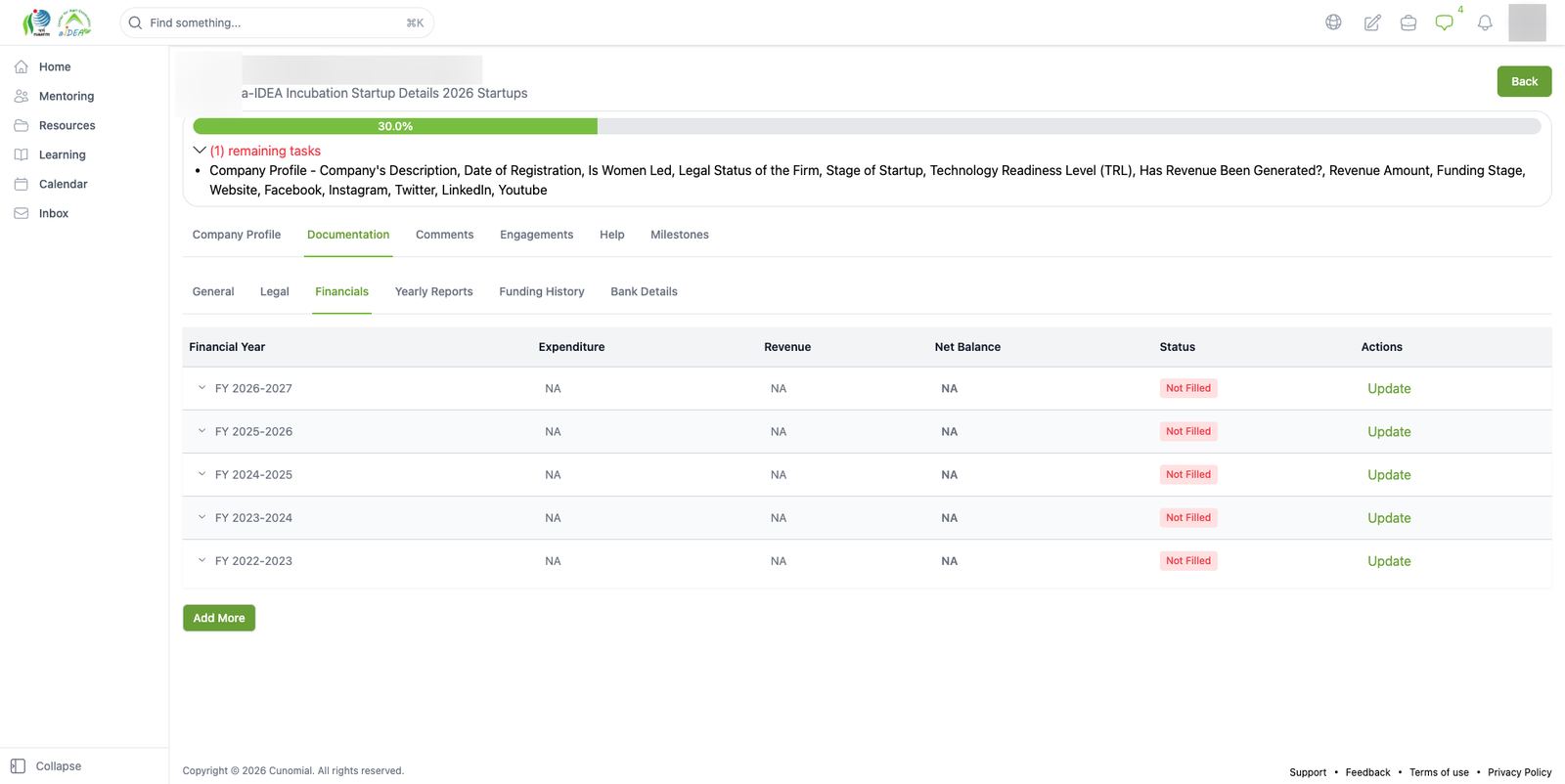Open the Privacy Policy footer link
The height and width of the screenshot is (784, 1565).
(1519, 772)
